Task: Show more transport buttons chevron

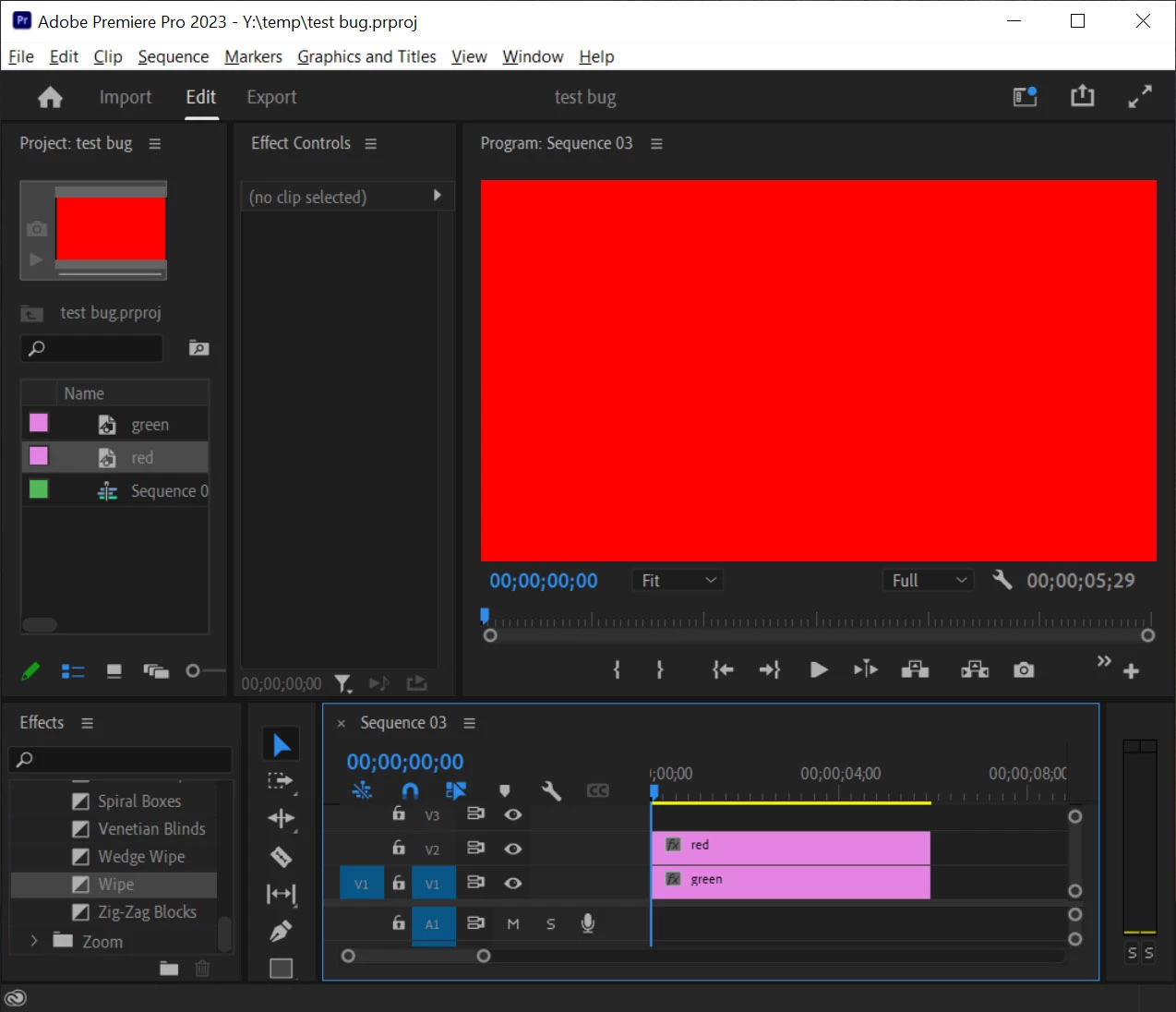Action: tap(1104, 660)
